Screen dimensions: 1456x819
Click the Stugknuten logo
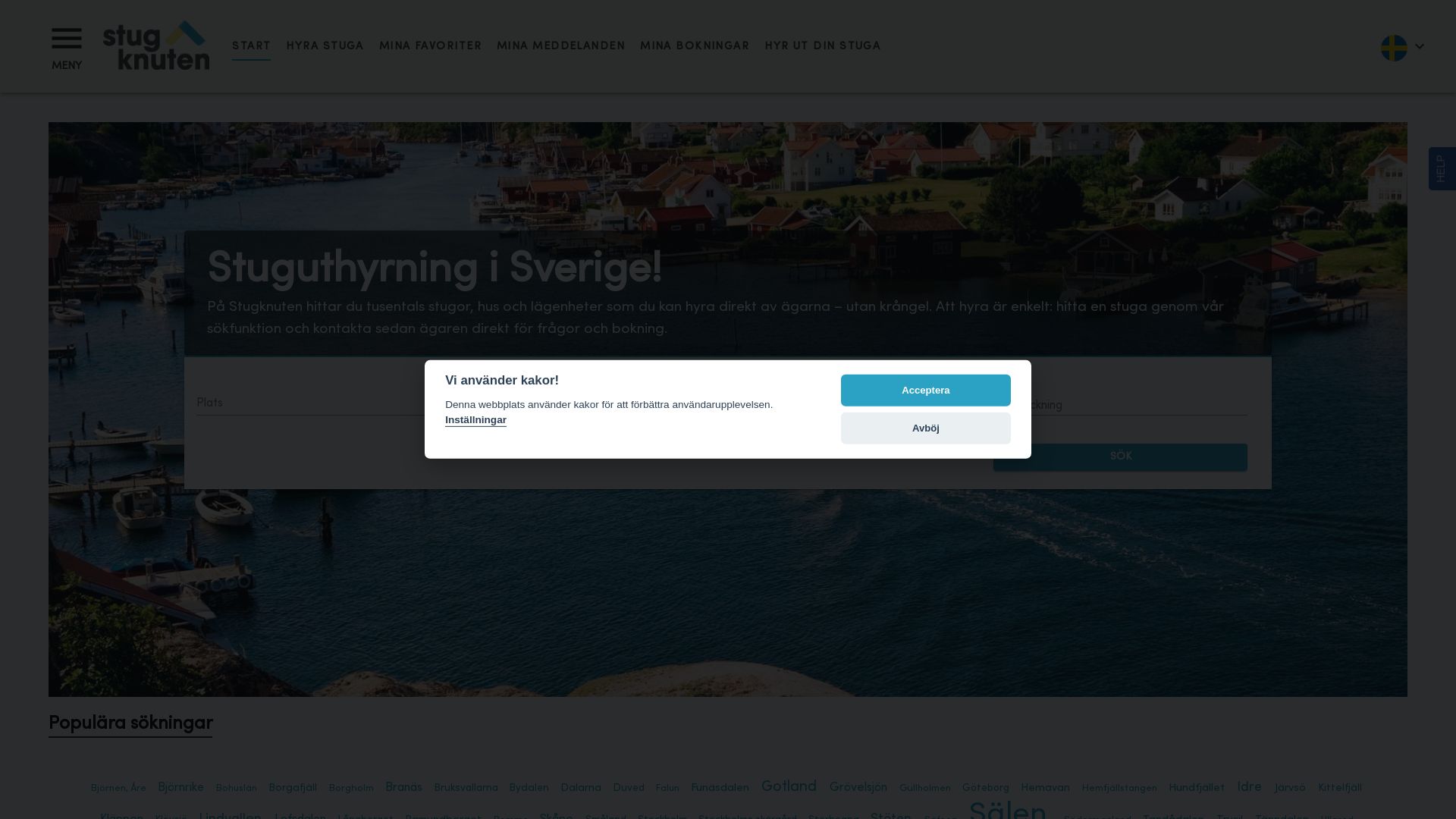(156, 45)
